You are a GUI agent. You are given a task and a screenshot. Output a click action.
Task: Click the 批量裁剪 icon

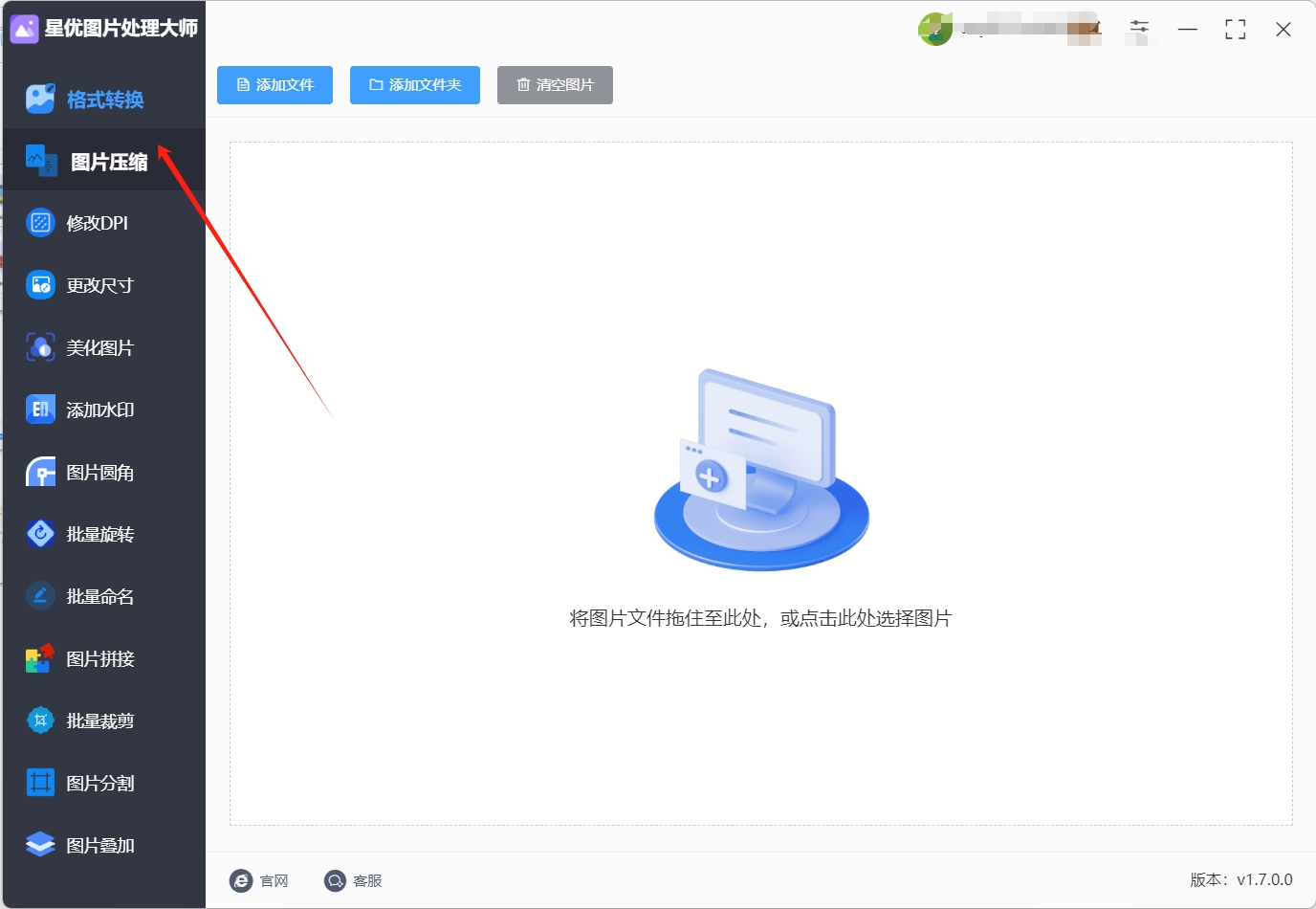click(x=40, y=721)
